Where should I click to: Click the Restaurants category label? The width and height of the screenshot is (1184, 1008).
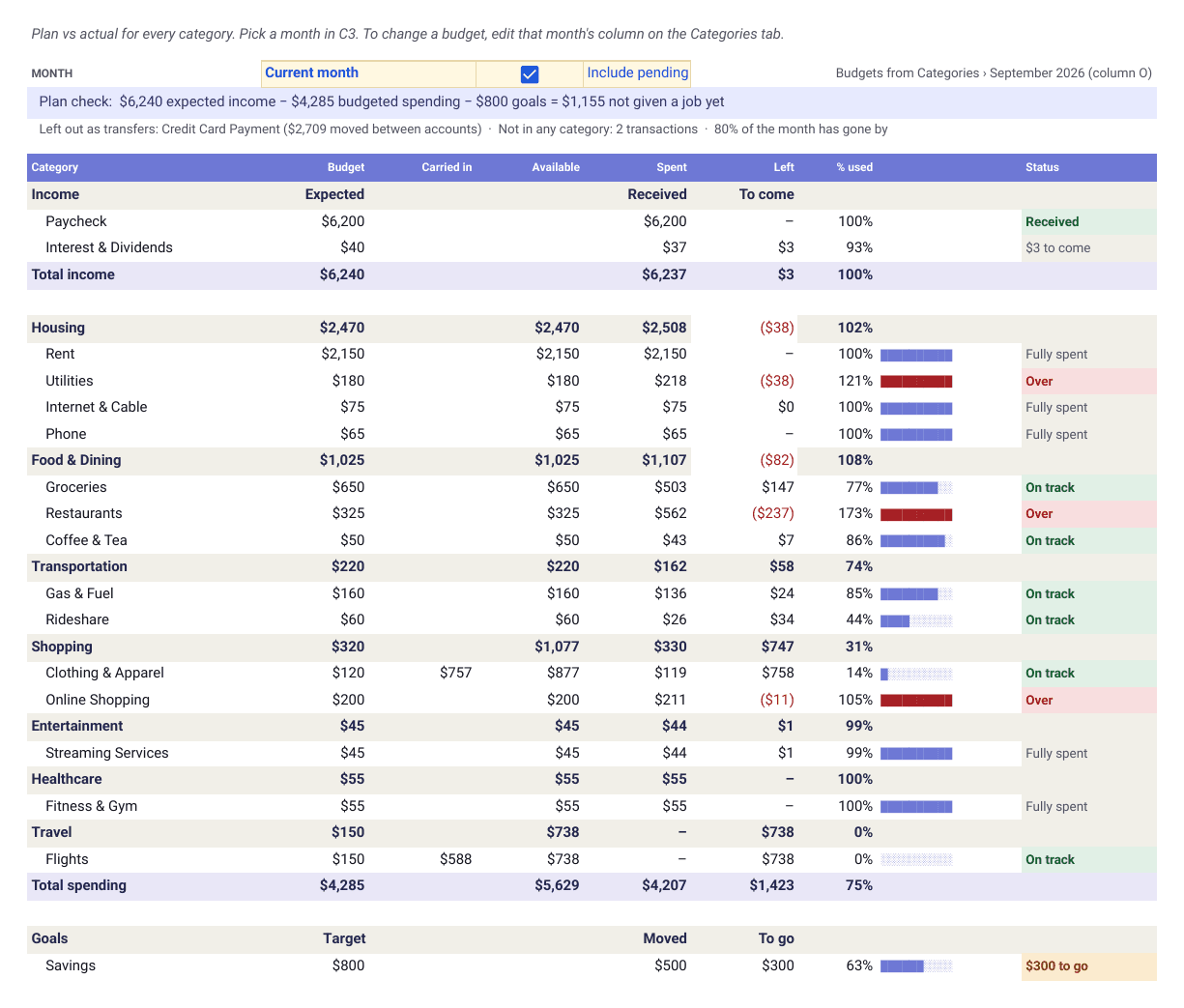tap(84, 513)
